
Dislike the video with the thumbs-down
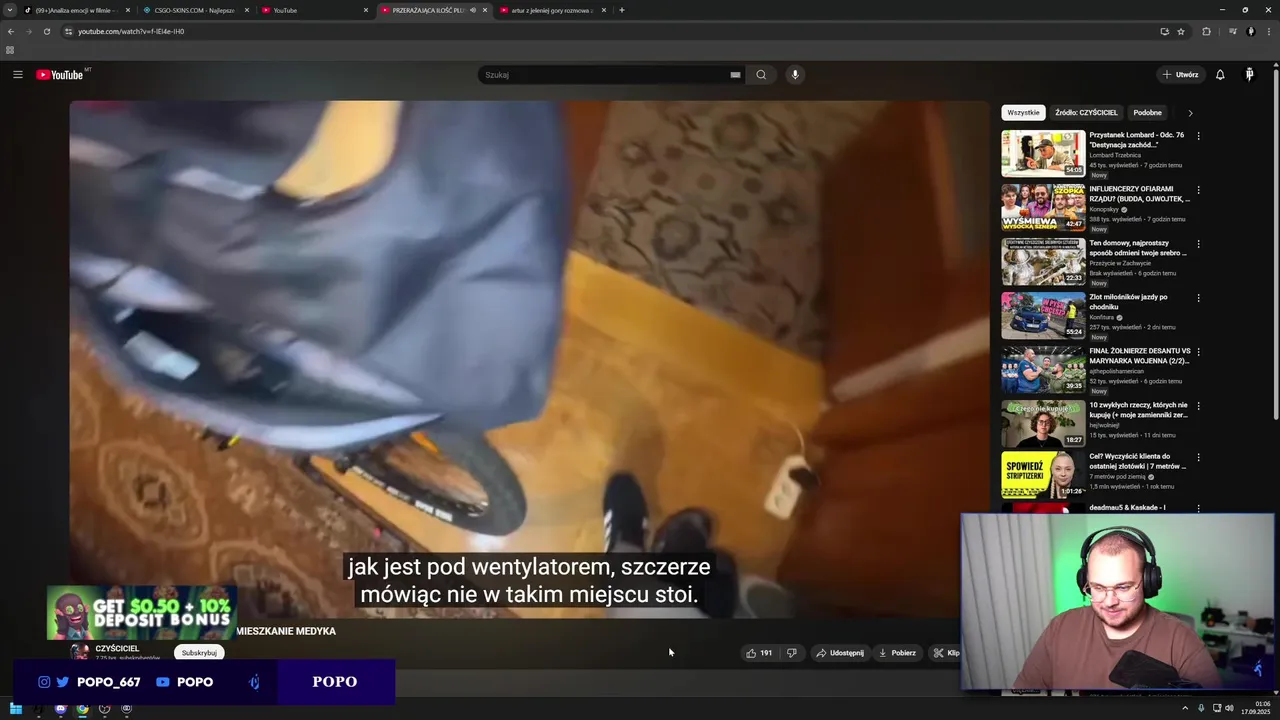792,653
